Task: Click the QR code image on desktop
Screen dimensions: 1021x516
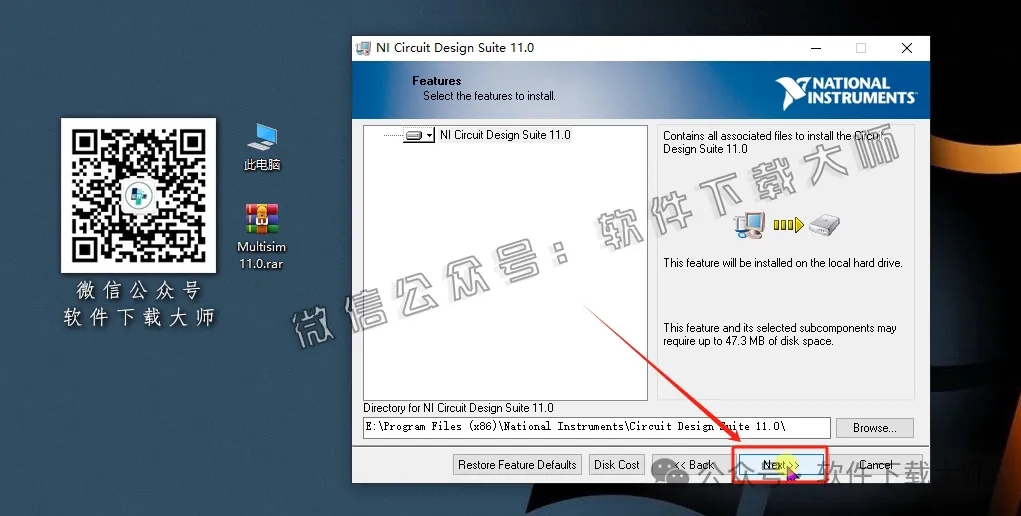Action: tap(139, 195)
